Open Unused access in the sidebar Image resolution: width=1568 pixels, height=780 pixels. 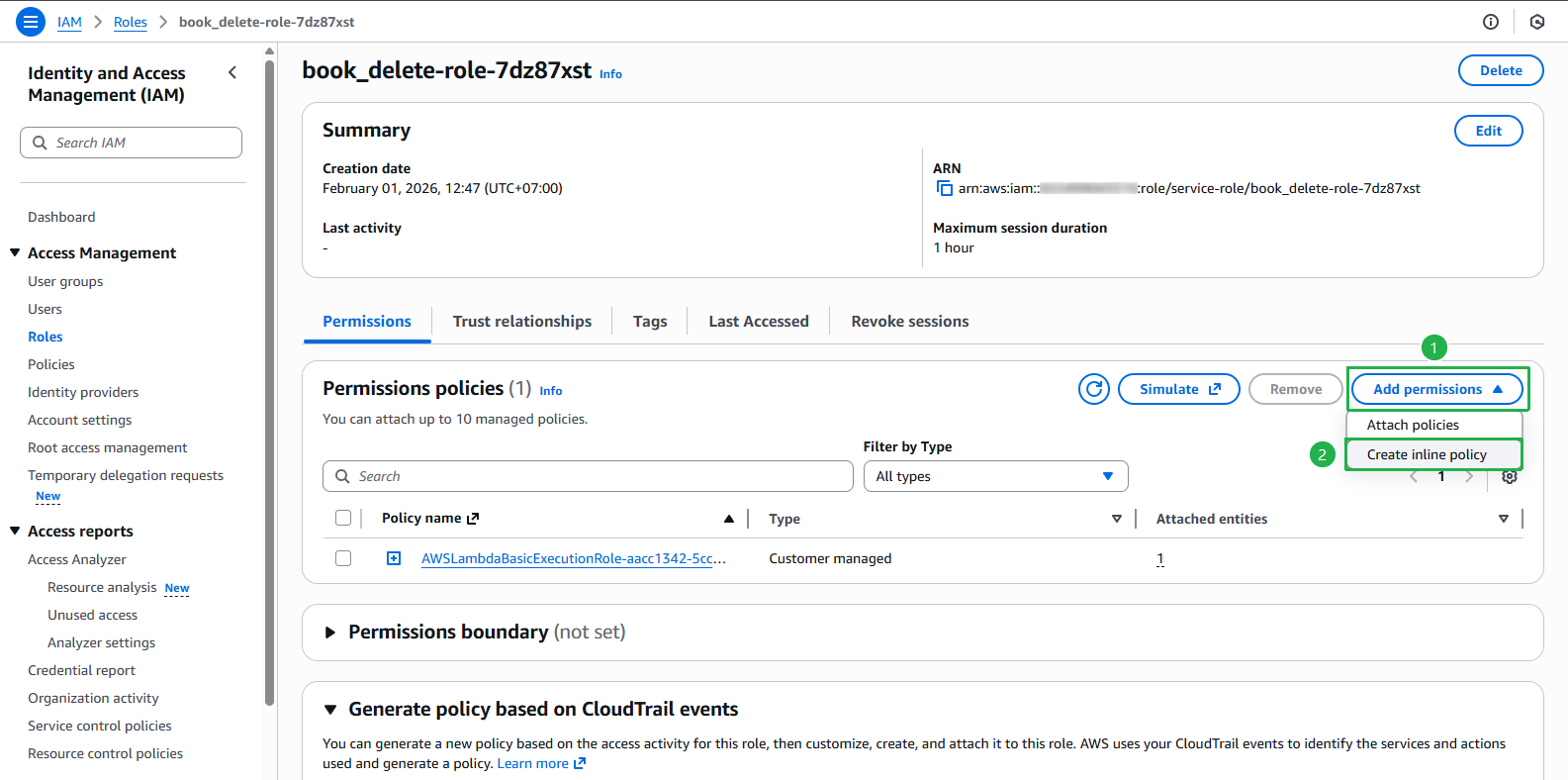point(92,615)
